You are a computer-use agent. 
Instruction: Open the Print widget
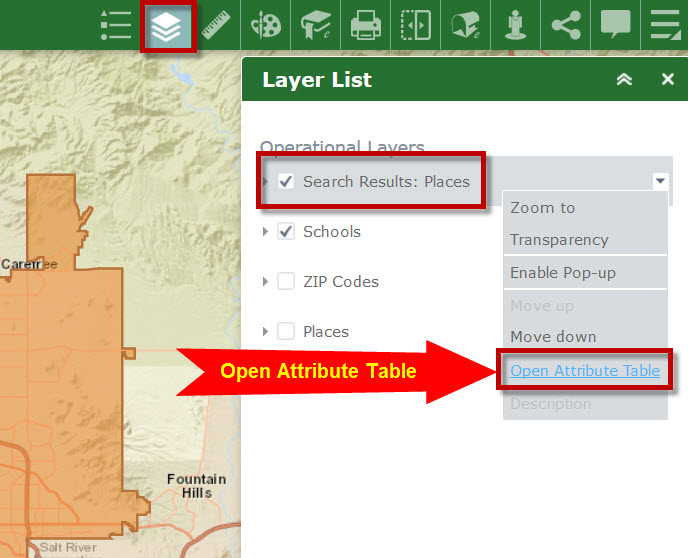click(366, 25)
